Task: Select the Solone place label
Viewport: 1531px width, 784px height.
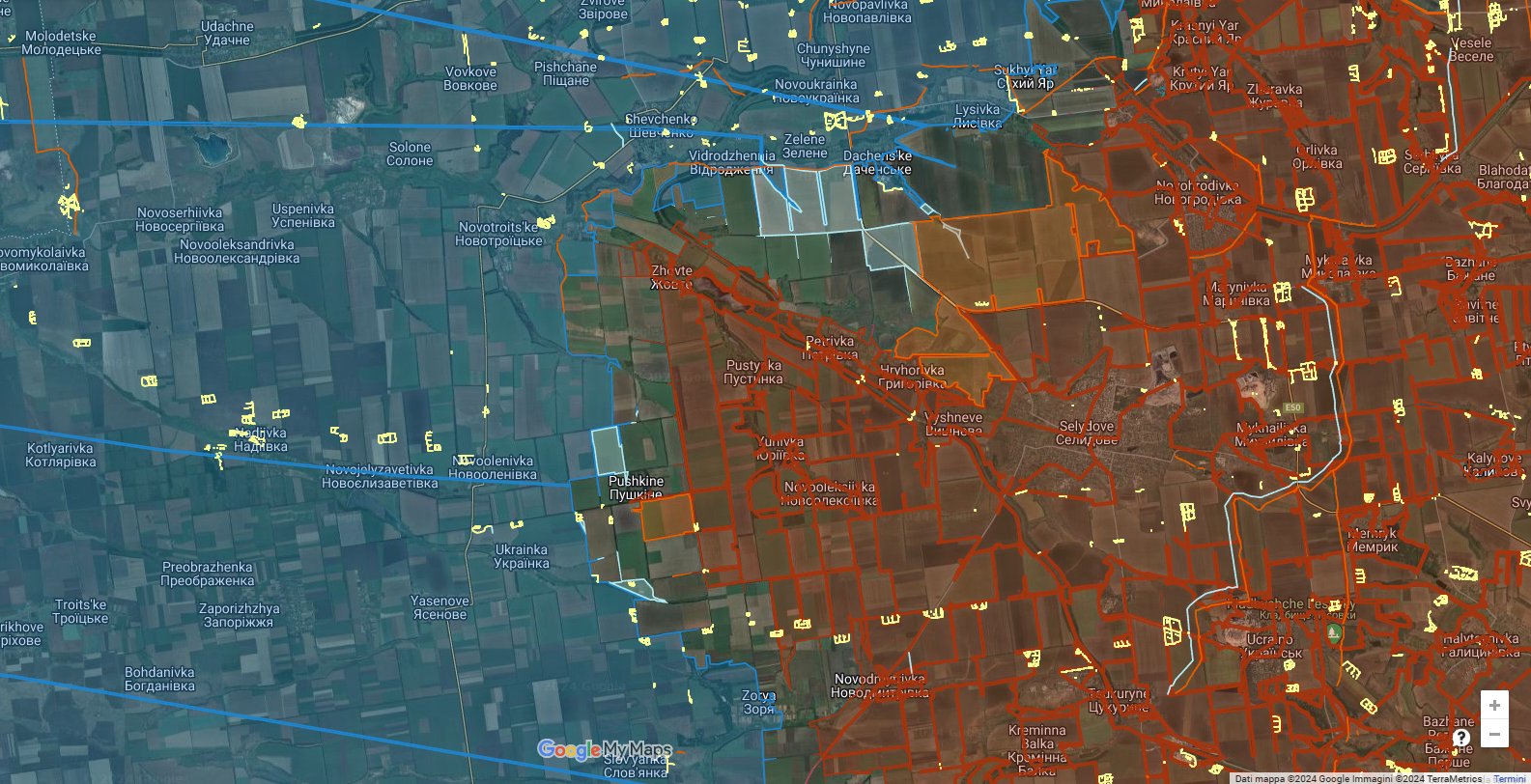Action: click(x=410, y=154)
